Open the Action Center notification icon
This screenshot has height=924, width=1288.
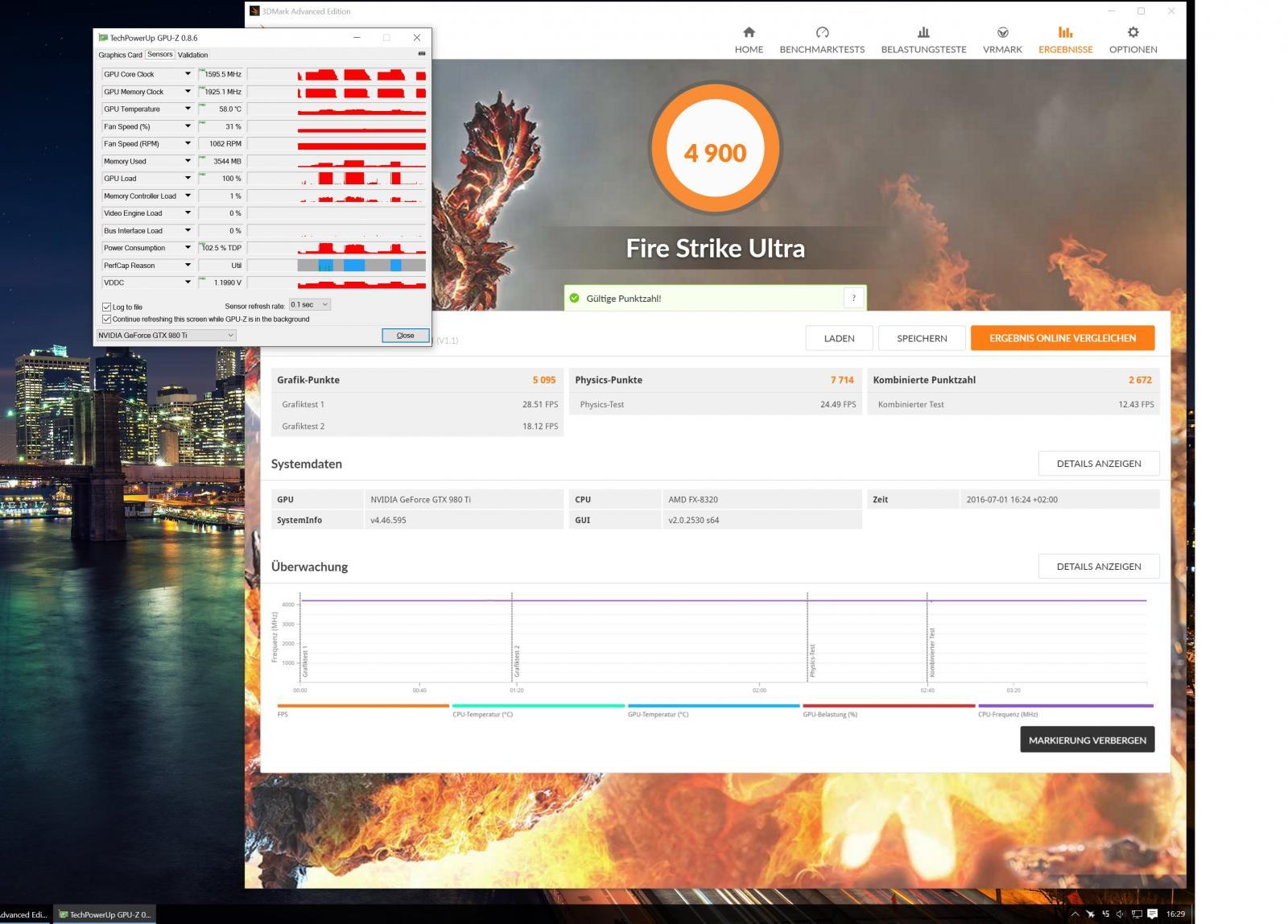1152,914
